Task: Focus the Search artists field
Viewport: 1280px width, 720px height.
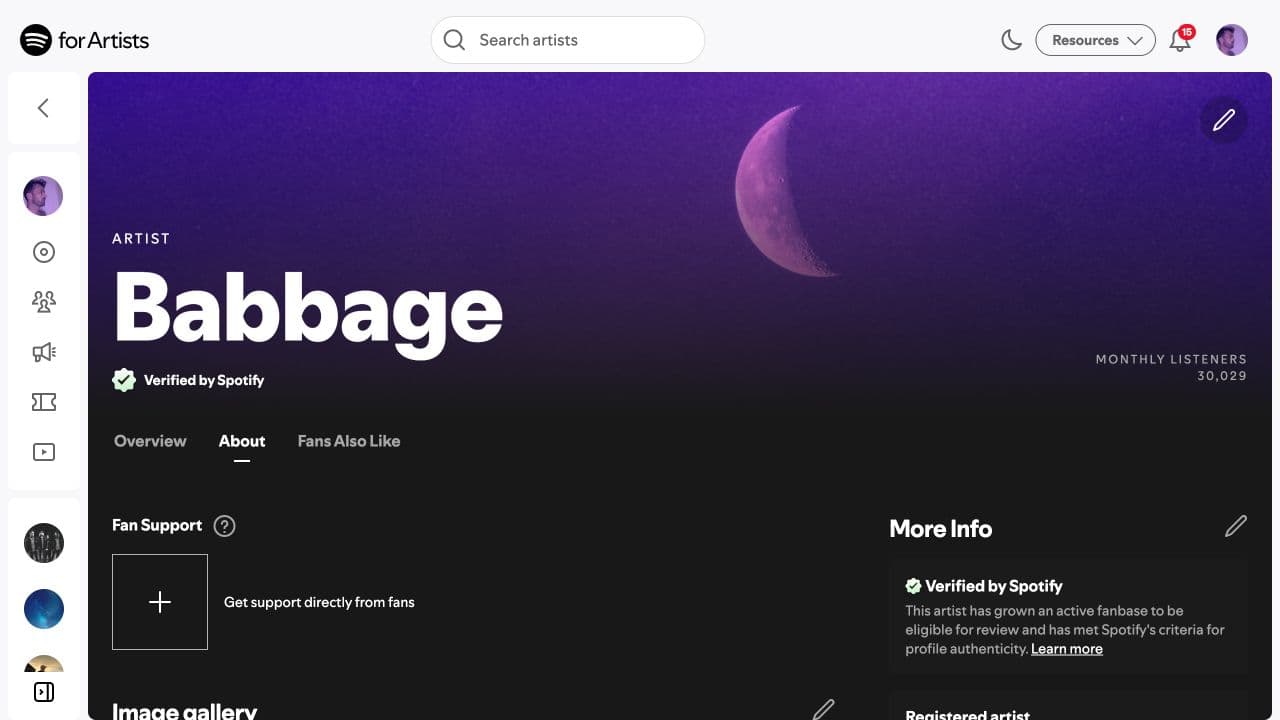Action: coord(568,40)
